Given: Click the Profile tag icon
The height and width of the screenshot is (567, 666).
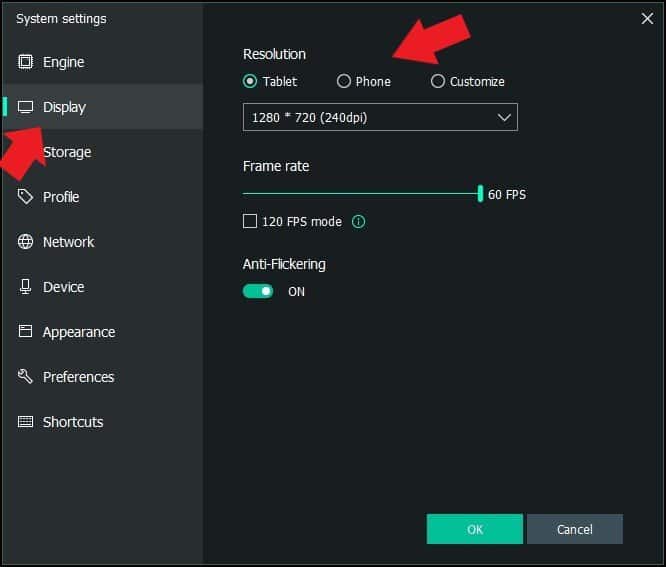Looking at the screenshot, I should coord(26,197).
